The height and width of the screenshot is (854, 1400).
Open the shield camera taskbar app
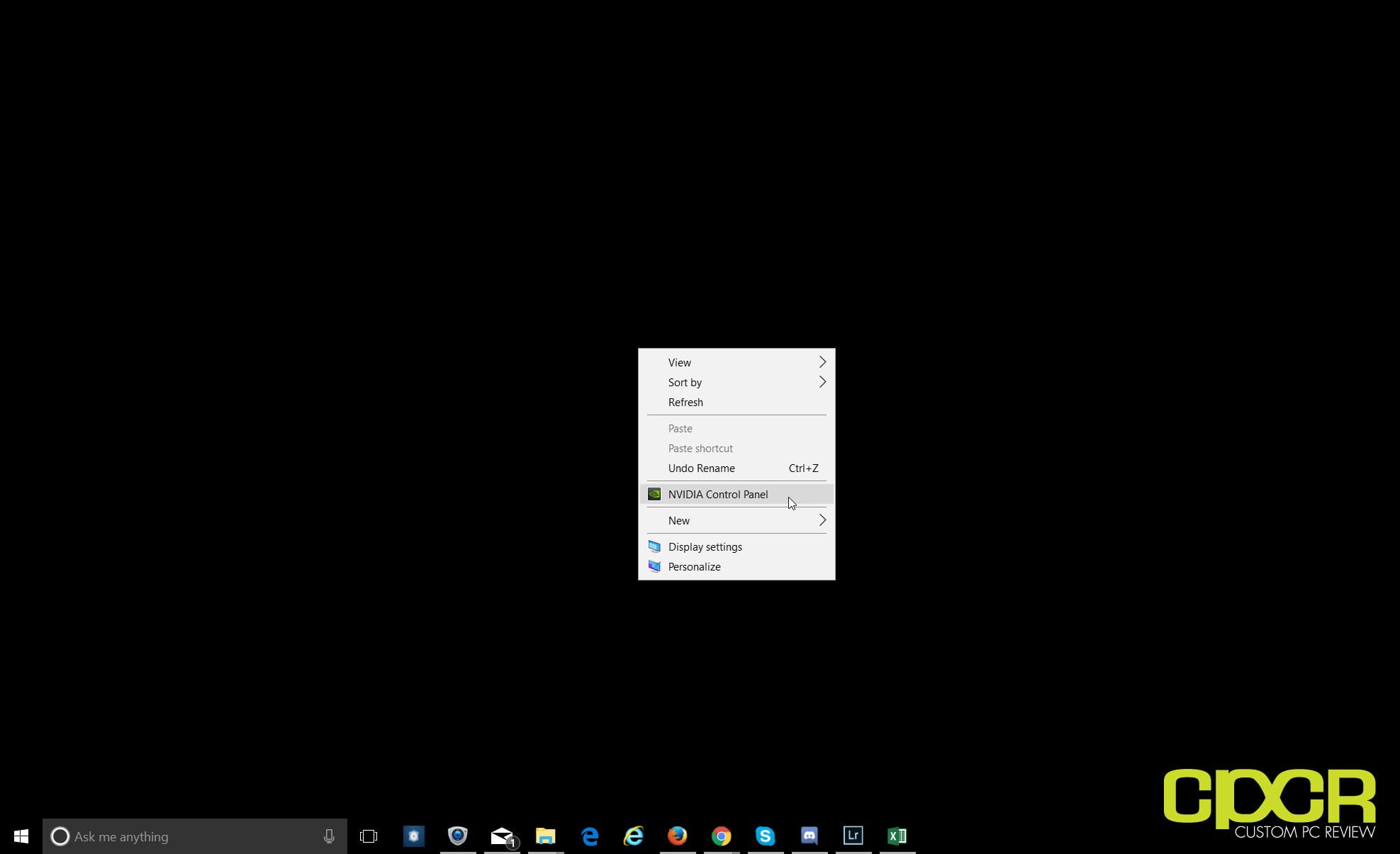click(458, 836)
